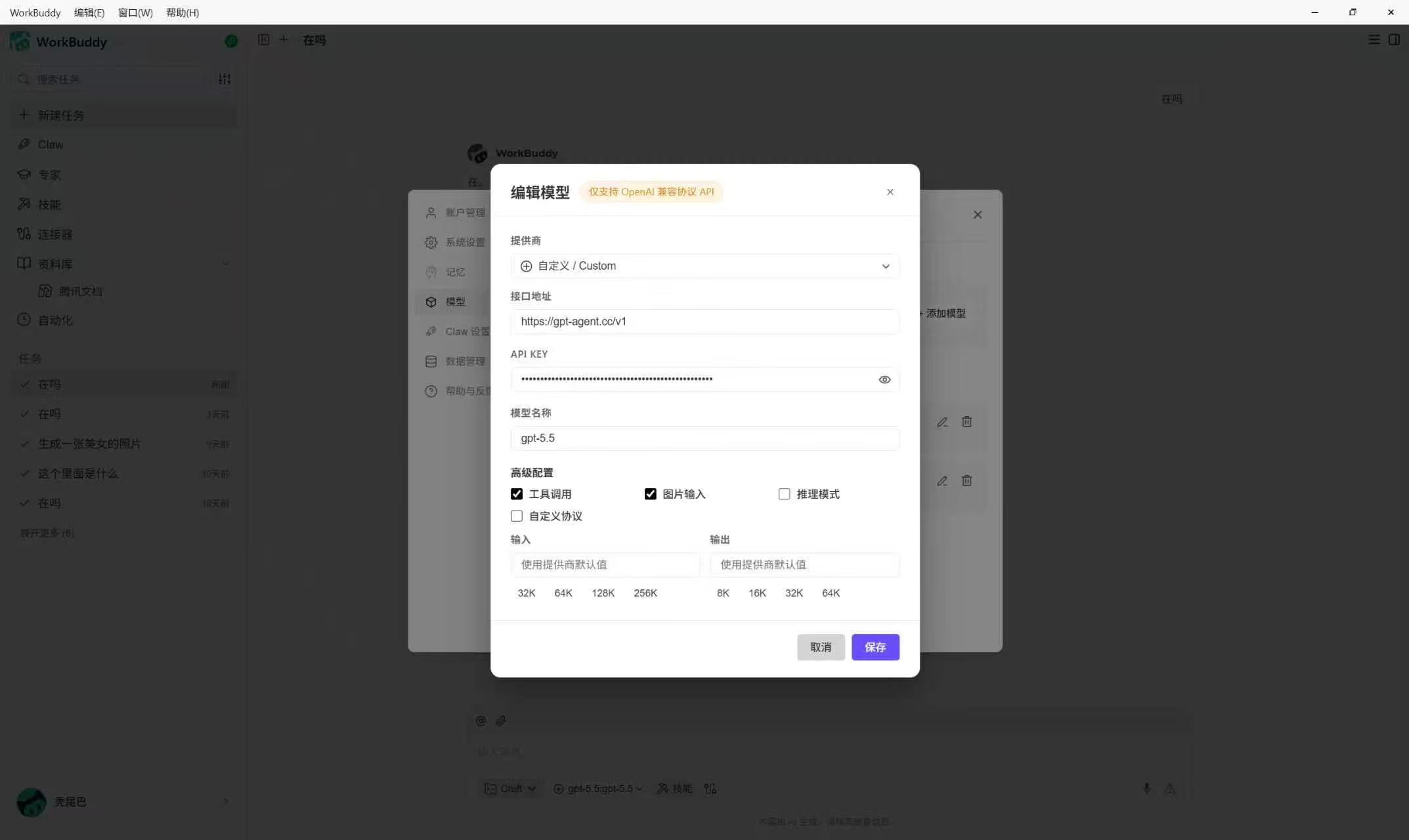Click the lower edit pencil icon in settings

(x=942, y=481)
